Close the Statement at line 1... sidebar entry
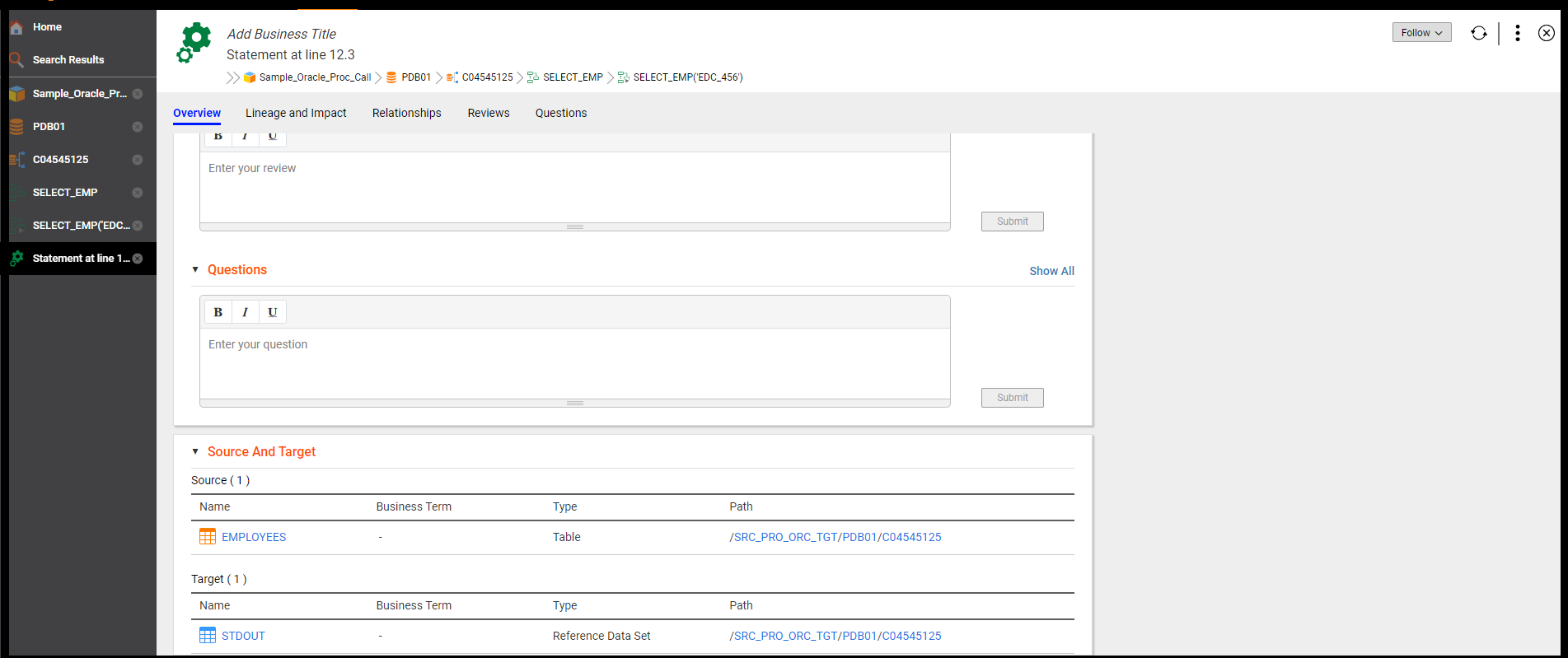Image resolution: width=1568 pixels, height=658 pixels. pos(138,259)
